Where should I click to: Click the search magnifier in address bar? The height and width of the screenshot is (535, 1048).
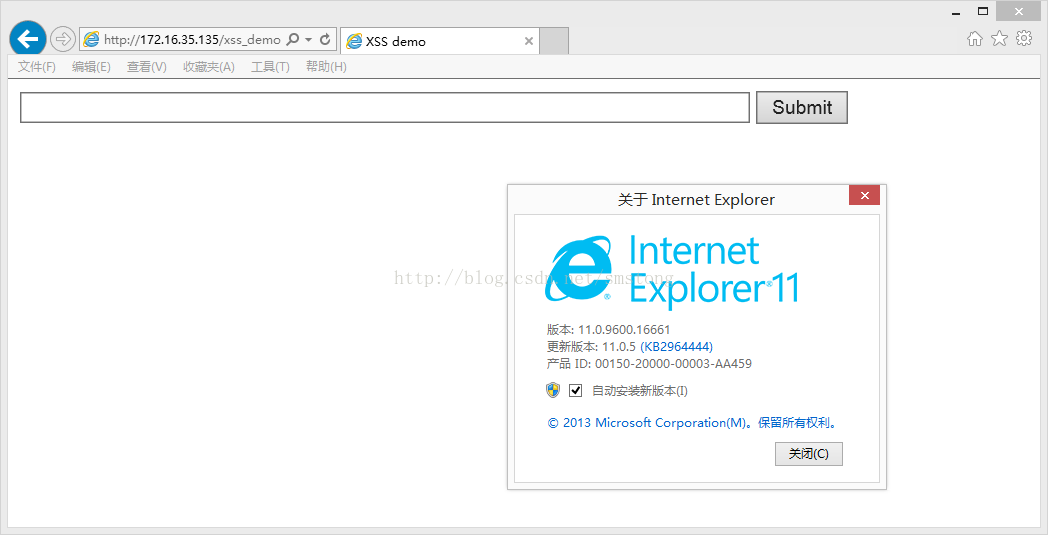[292, 39]
